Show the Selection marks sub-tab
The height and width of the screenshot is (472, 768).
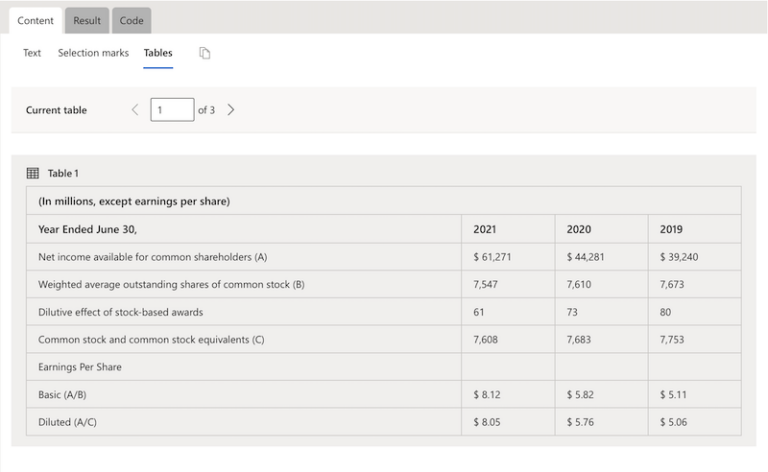pos(93,53)
